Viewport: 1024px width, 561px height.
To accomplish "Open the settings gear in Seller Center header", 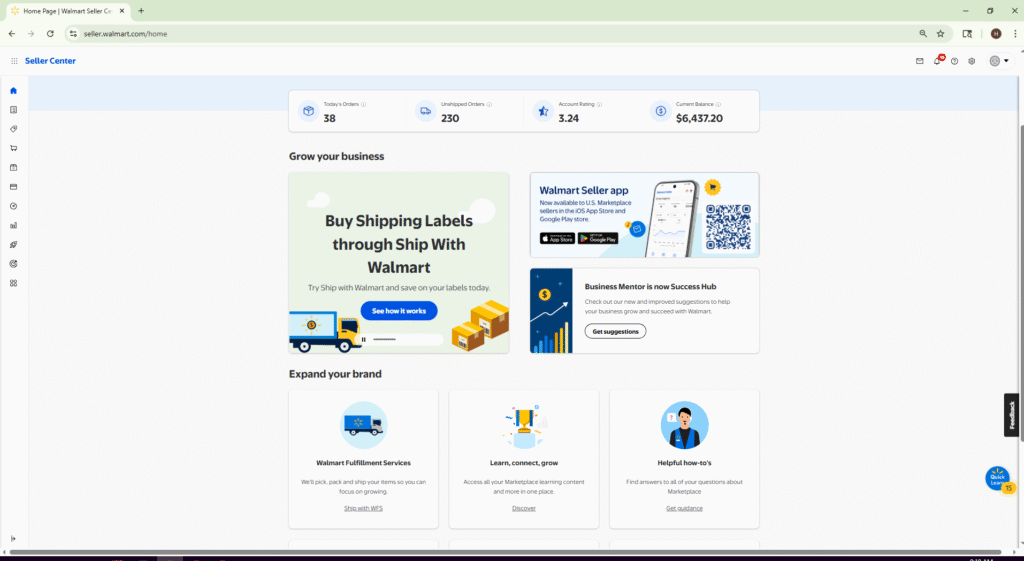I will (x=971, y=61).
